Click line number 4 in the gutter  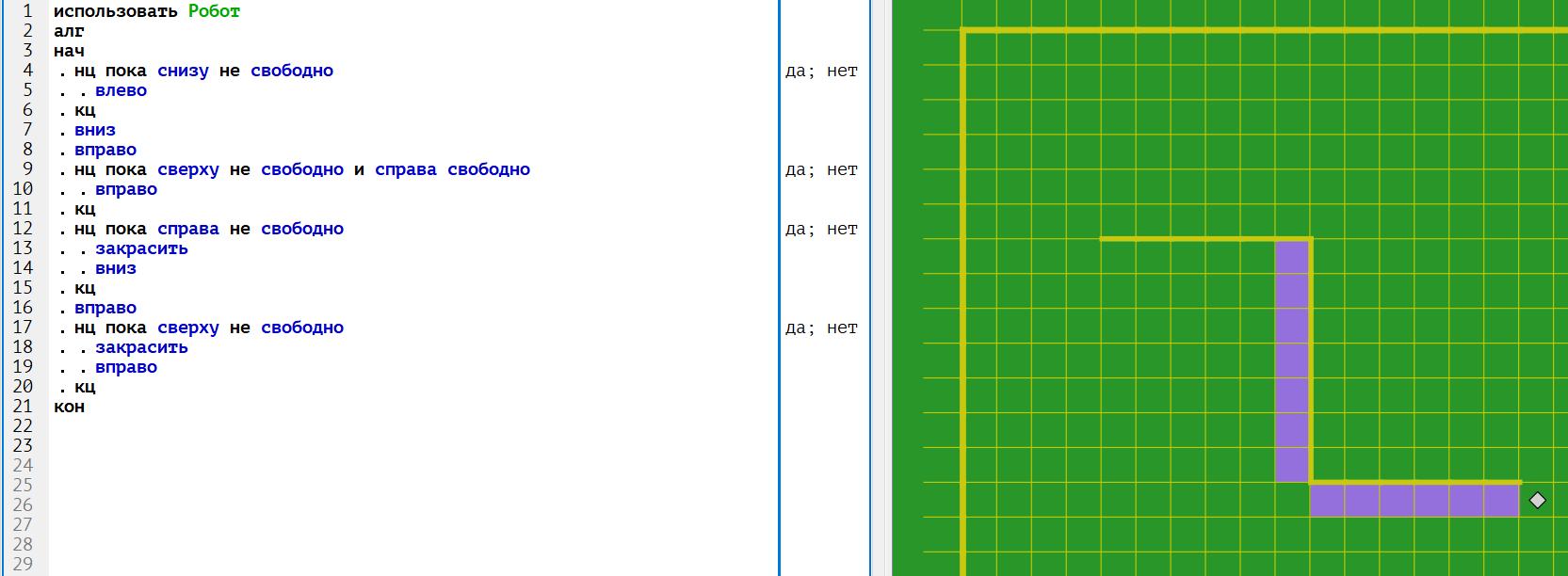click(27, 71)
